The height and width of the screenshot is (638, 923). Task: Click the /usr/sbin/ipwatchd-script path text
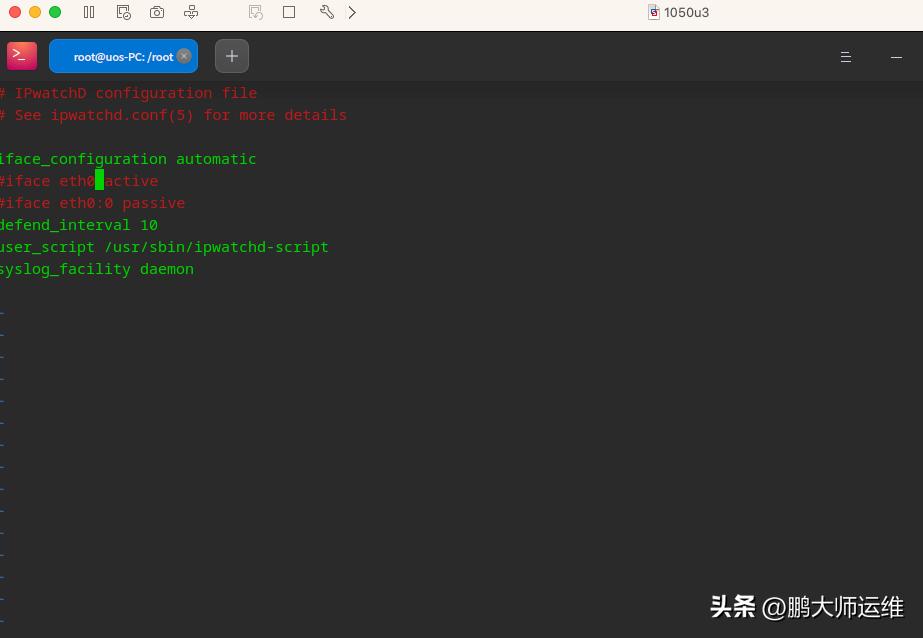pos(215,246)
